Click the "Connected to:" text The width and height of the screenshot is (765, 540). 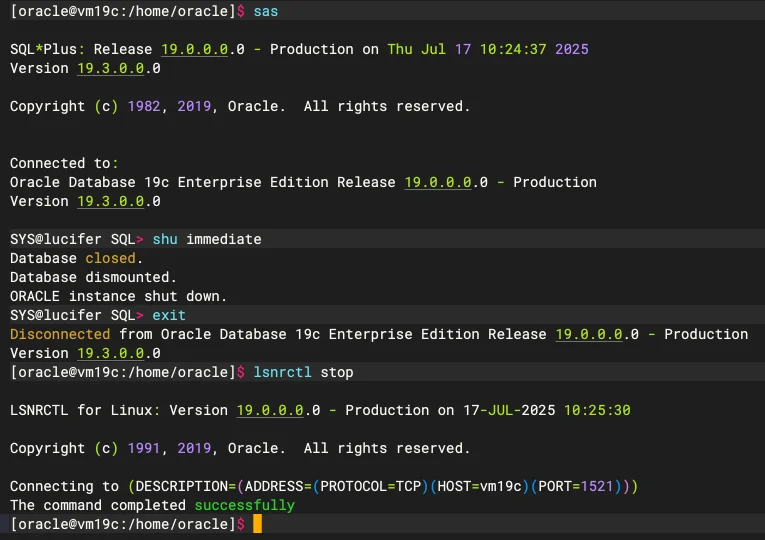pos(64,163)
